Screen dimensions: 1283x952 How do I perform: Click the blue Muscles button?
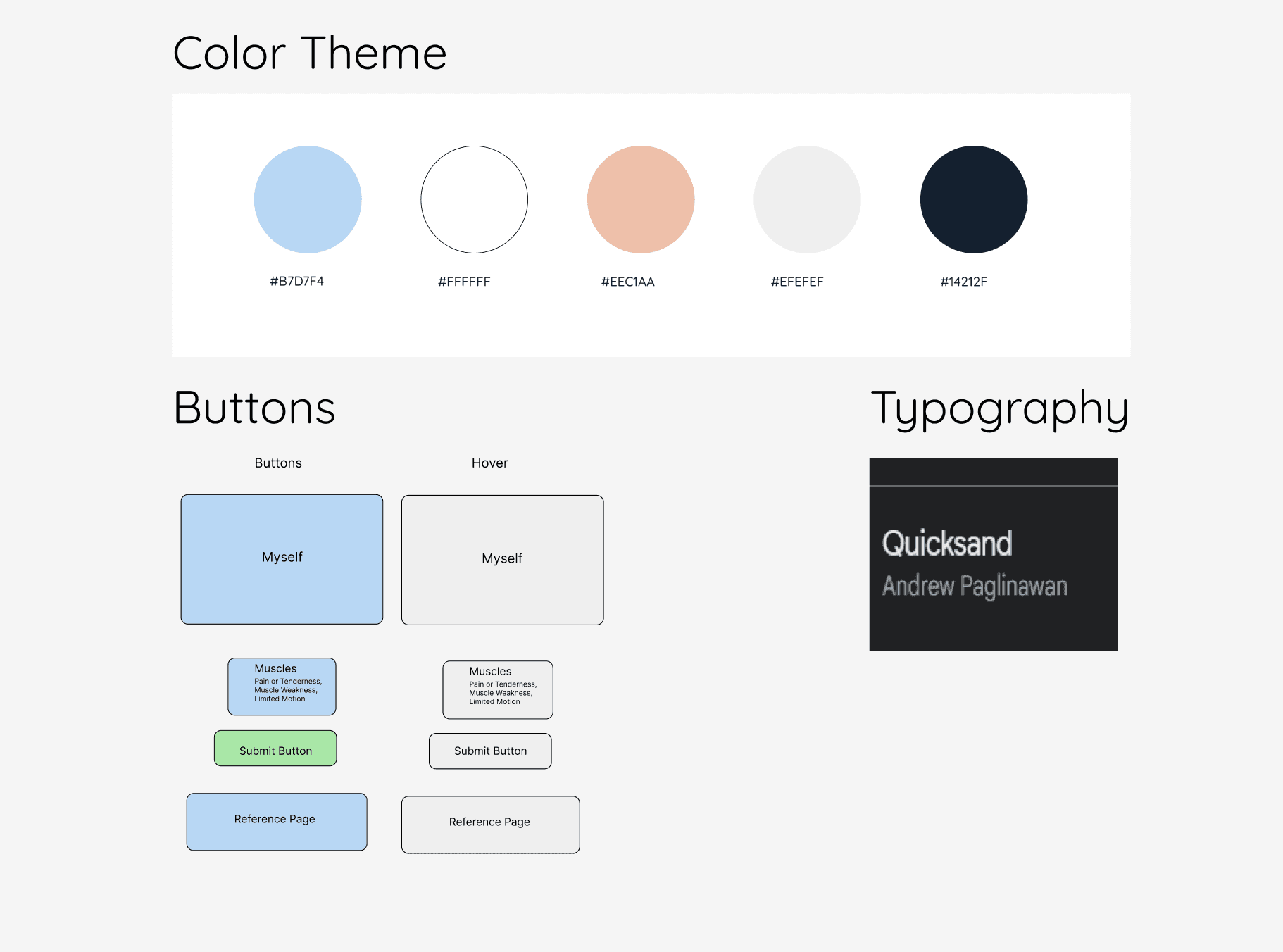pos(282,687)
